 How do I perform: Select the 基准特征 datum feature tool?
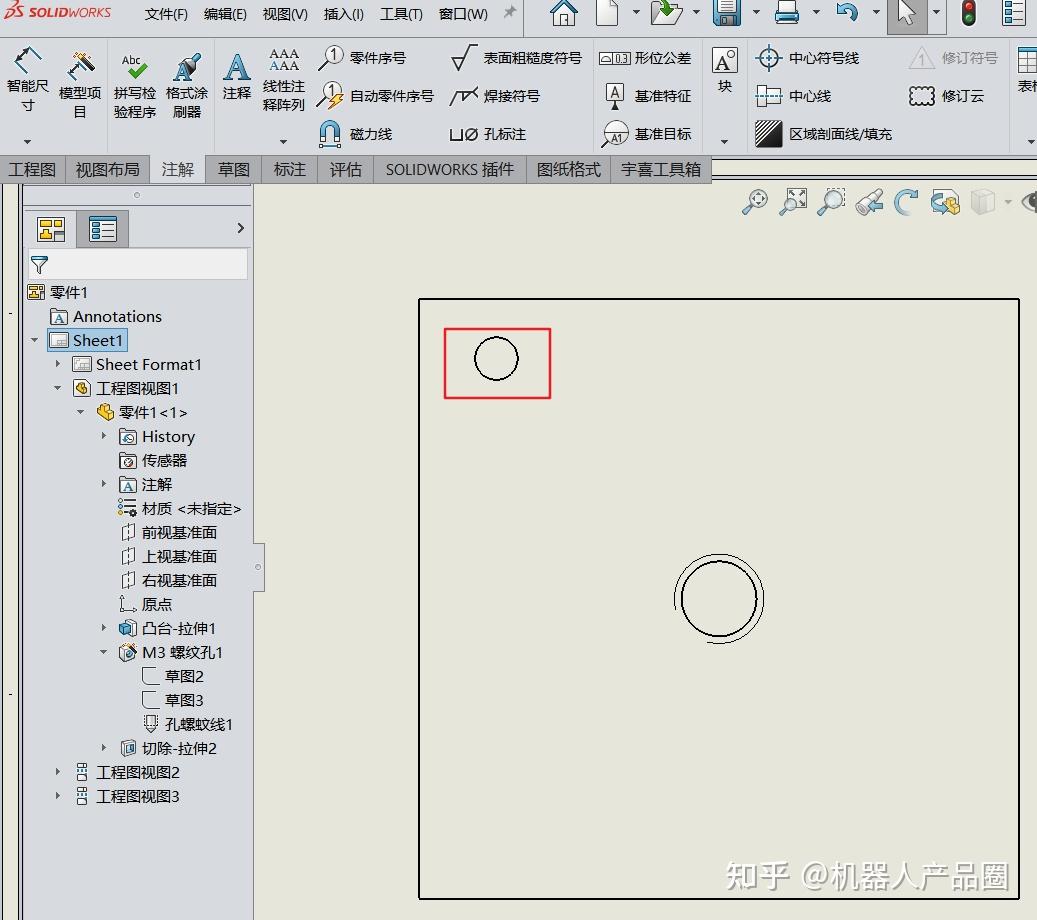(x=646, y=96)
